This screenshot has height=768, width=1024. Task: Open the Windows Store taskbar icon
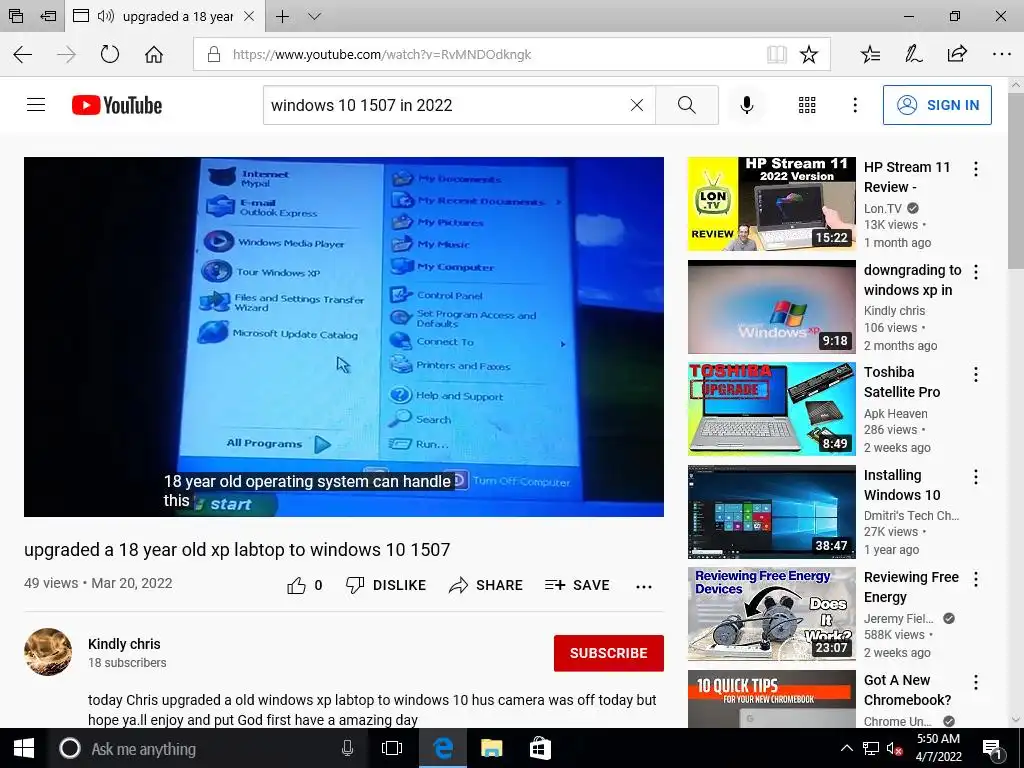(540, 748)
